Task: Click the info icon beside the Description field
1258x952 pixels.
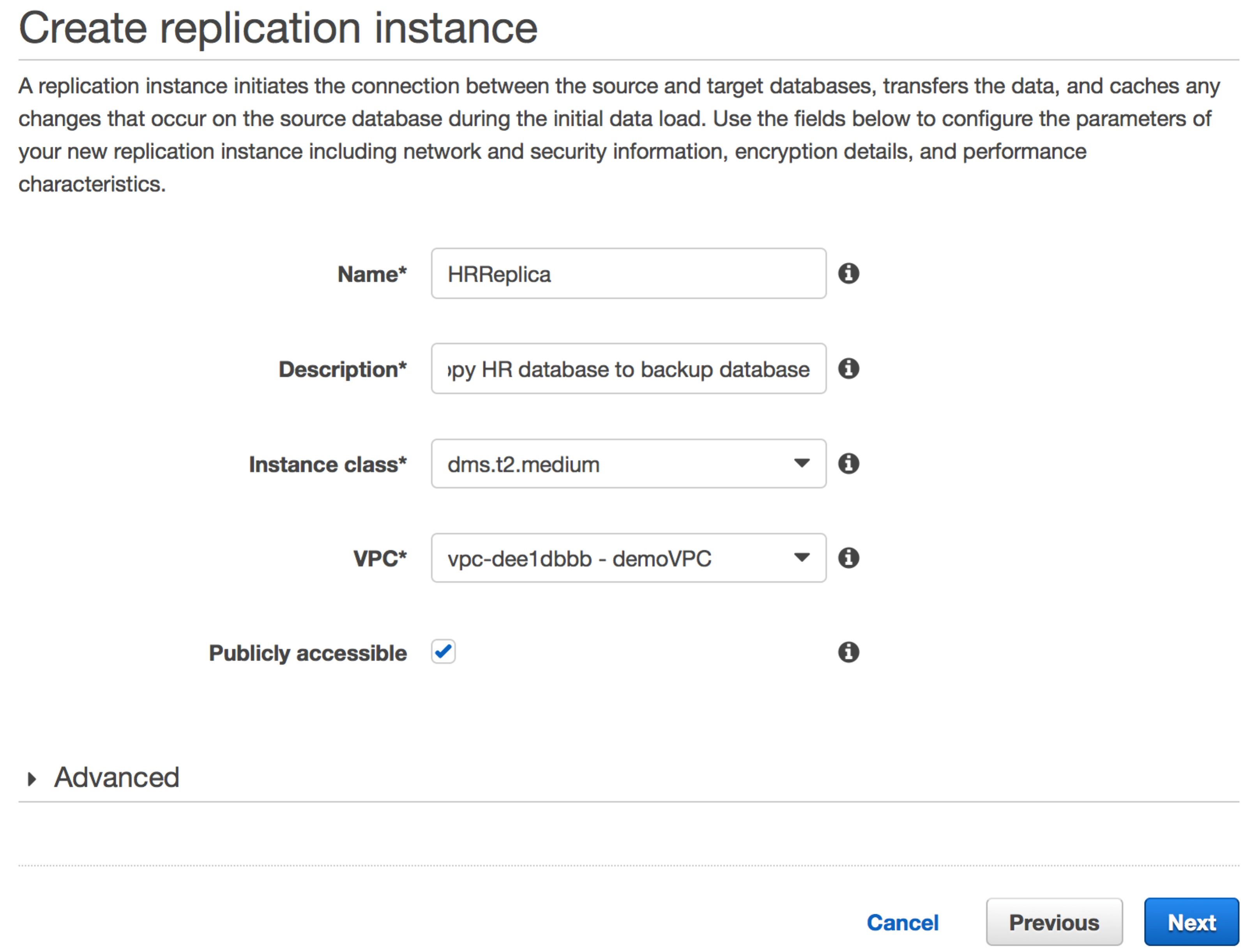Action: (x=848, y=368)
